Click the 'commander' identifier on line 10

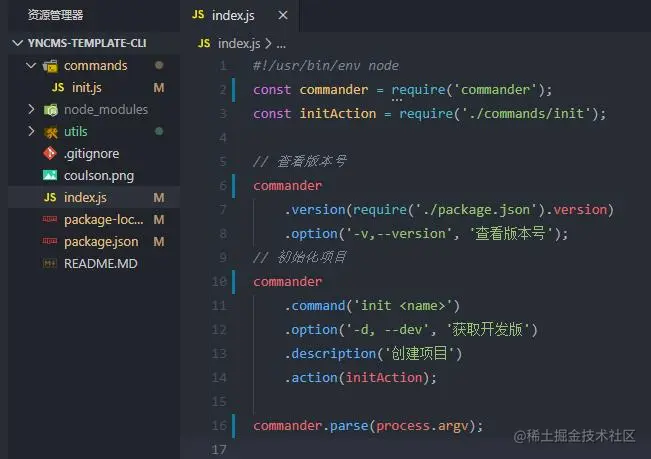coord(288,282)
